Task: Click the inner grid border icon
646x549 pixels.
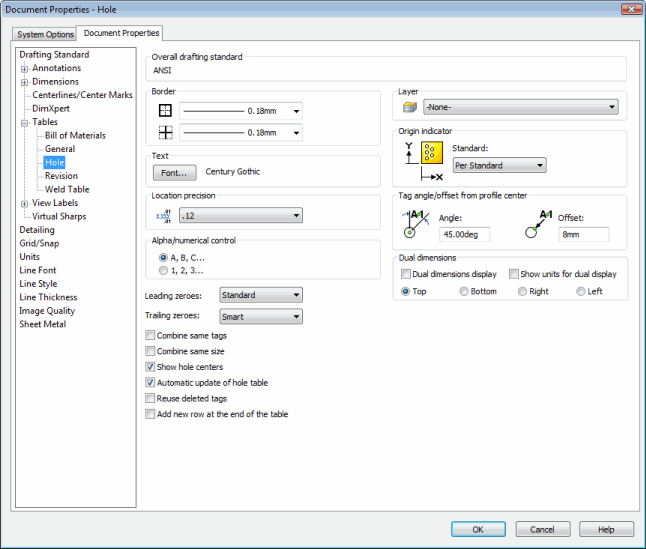Action: (x=165, y=132)
